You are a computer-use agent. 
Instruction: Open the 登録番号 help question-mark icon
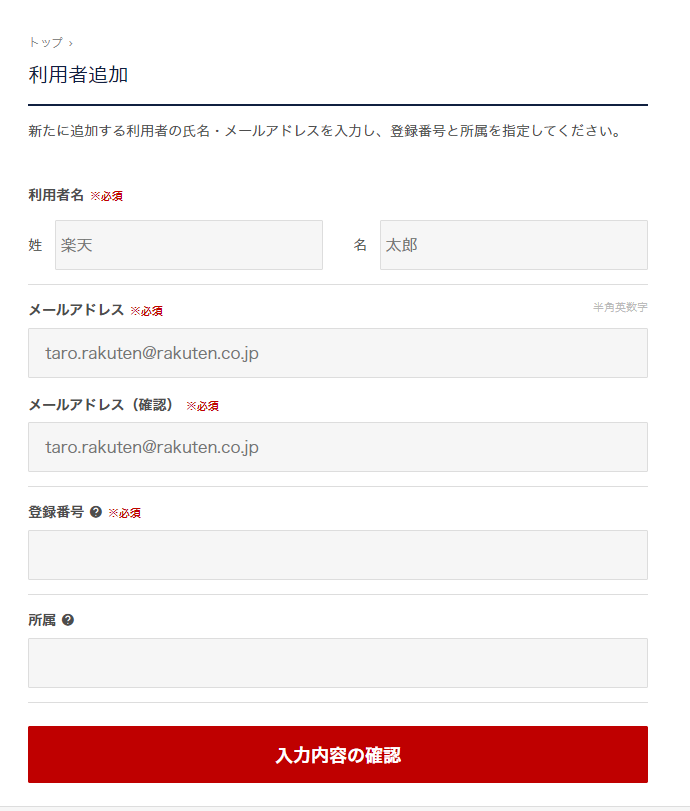[x=96, y=512]
